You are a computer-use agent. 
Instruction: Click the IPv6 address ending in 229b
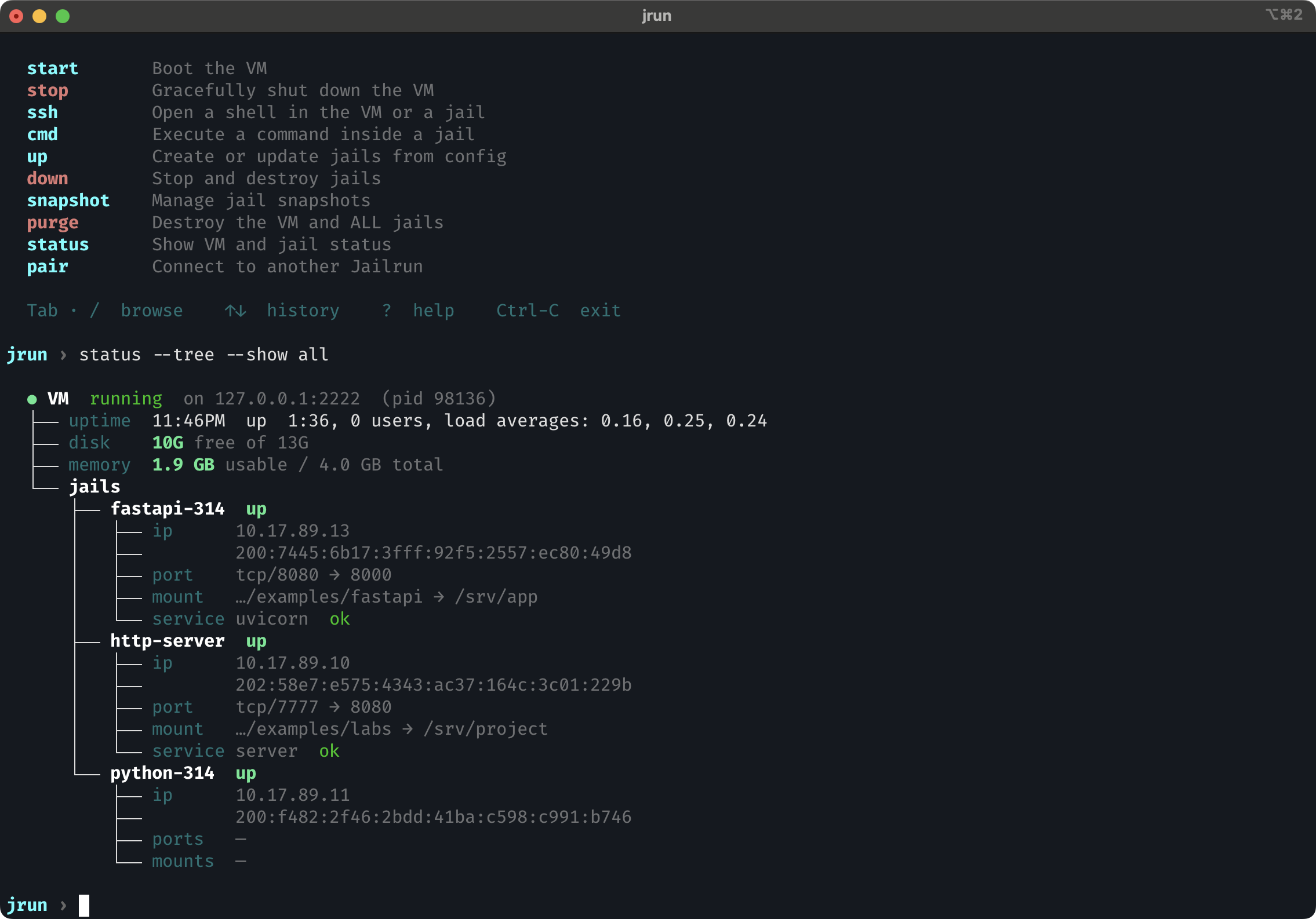coord(434,685)
